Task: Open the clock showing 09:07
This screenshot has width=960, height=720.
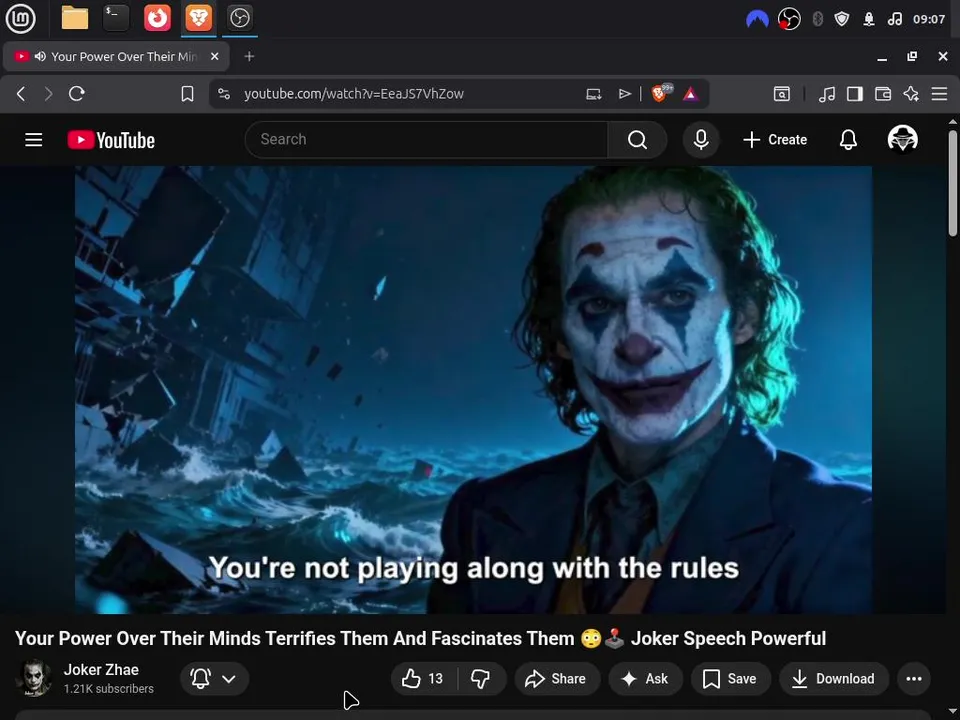Action: click(x=929, y=19)
